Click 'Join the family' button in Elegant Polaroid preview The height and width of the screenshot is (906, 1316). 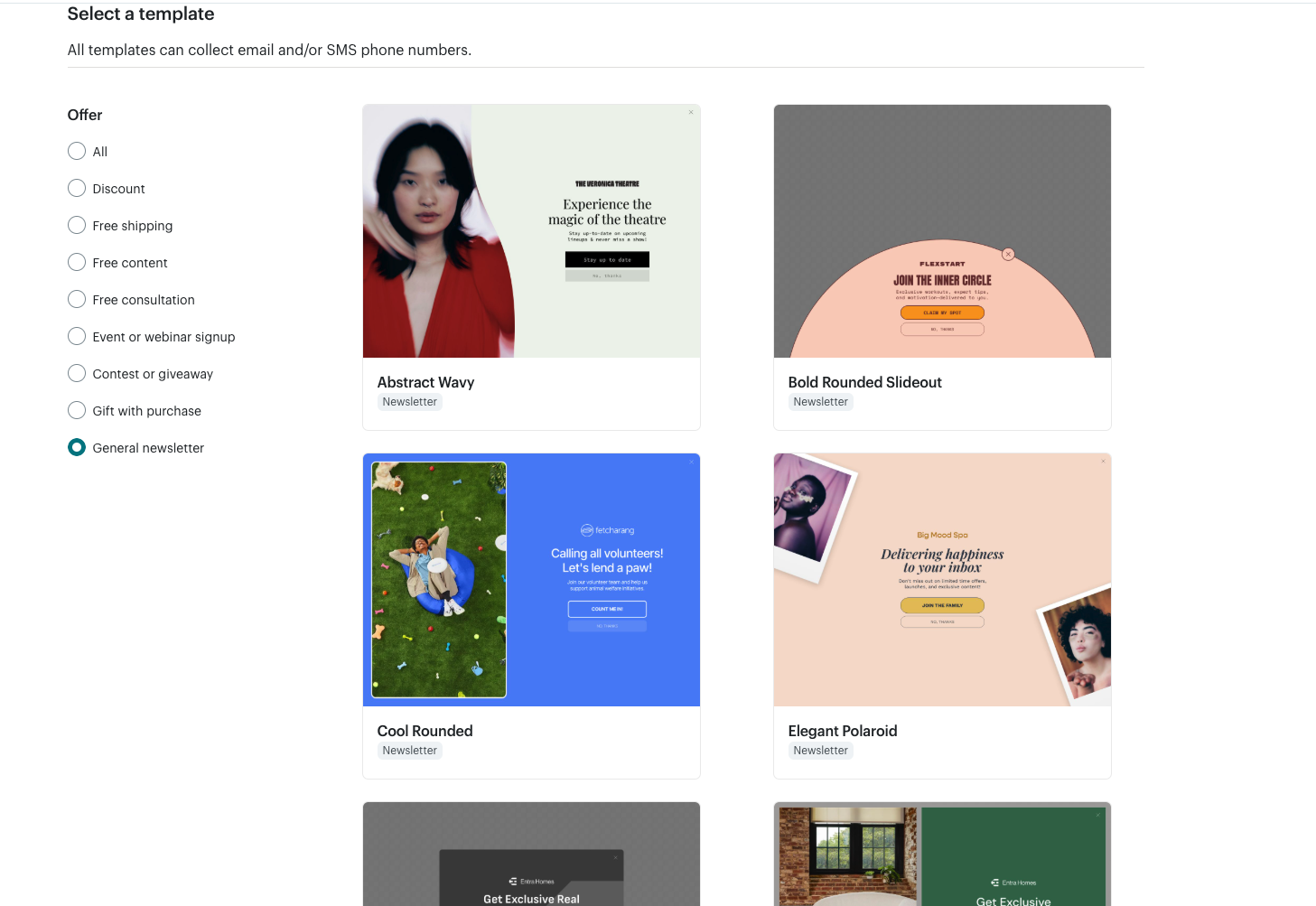(942, 605)
